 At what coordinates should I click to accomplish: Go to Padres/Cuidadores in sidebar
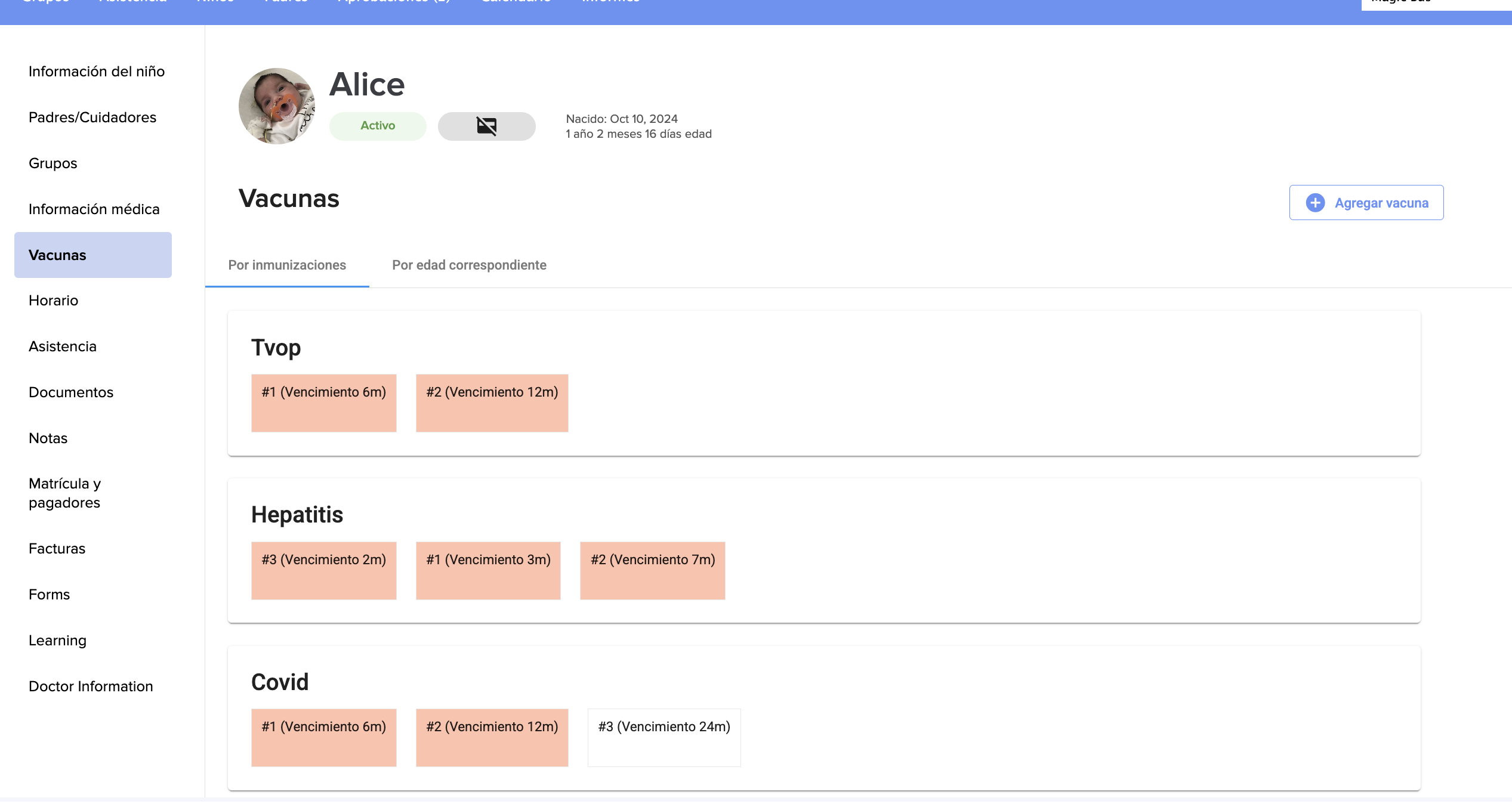tap(92, 117)
